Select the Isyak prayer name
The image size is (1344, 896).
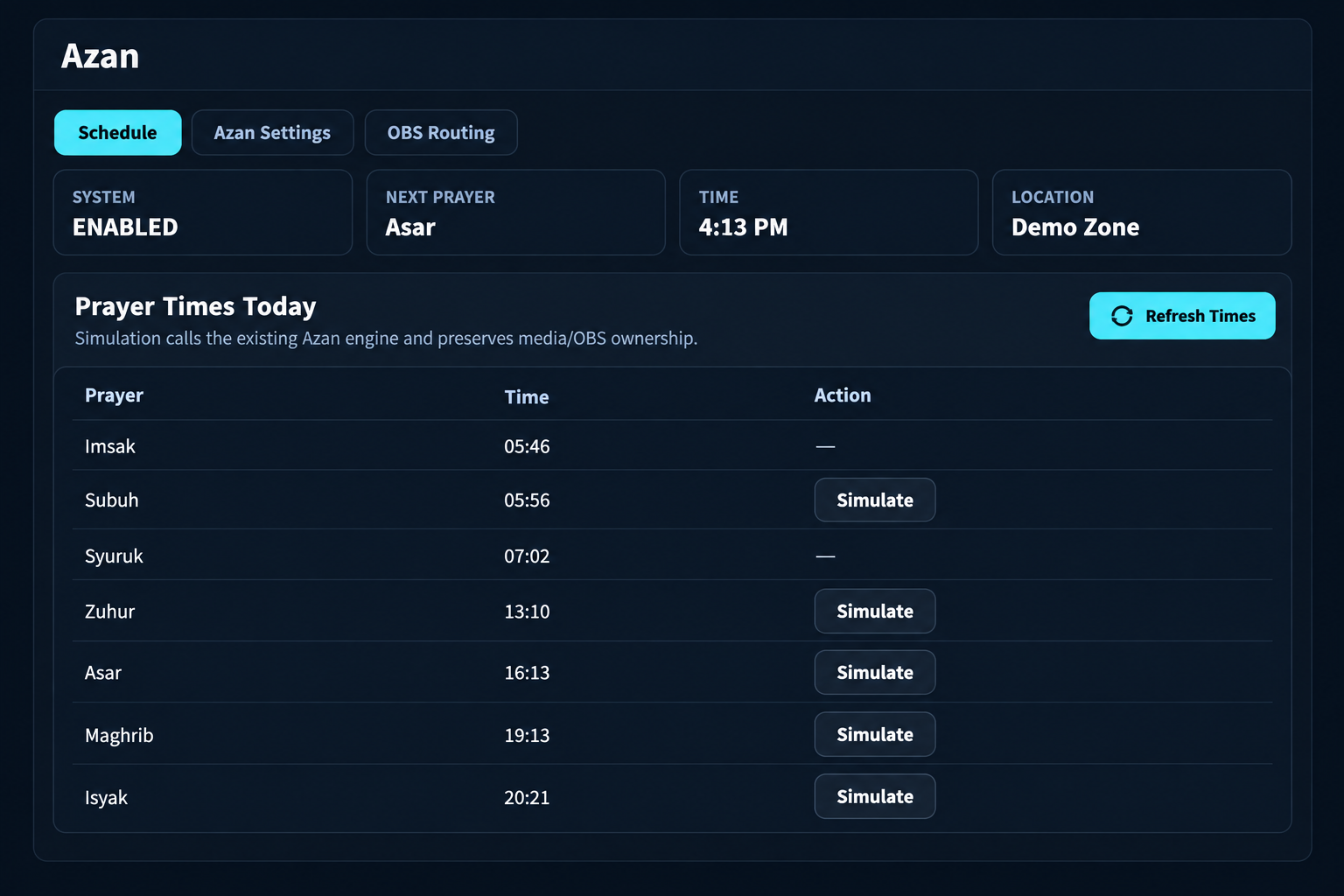click(x=106, y=798)
